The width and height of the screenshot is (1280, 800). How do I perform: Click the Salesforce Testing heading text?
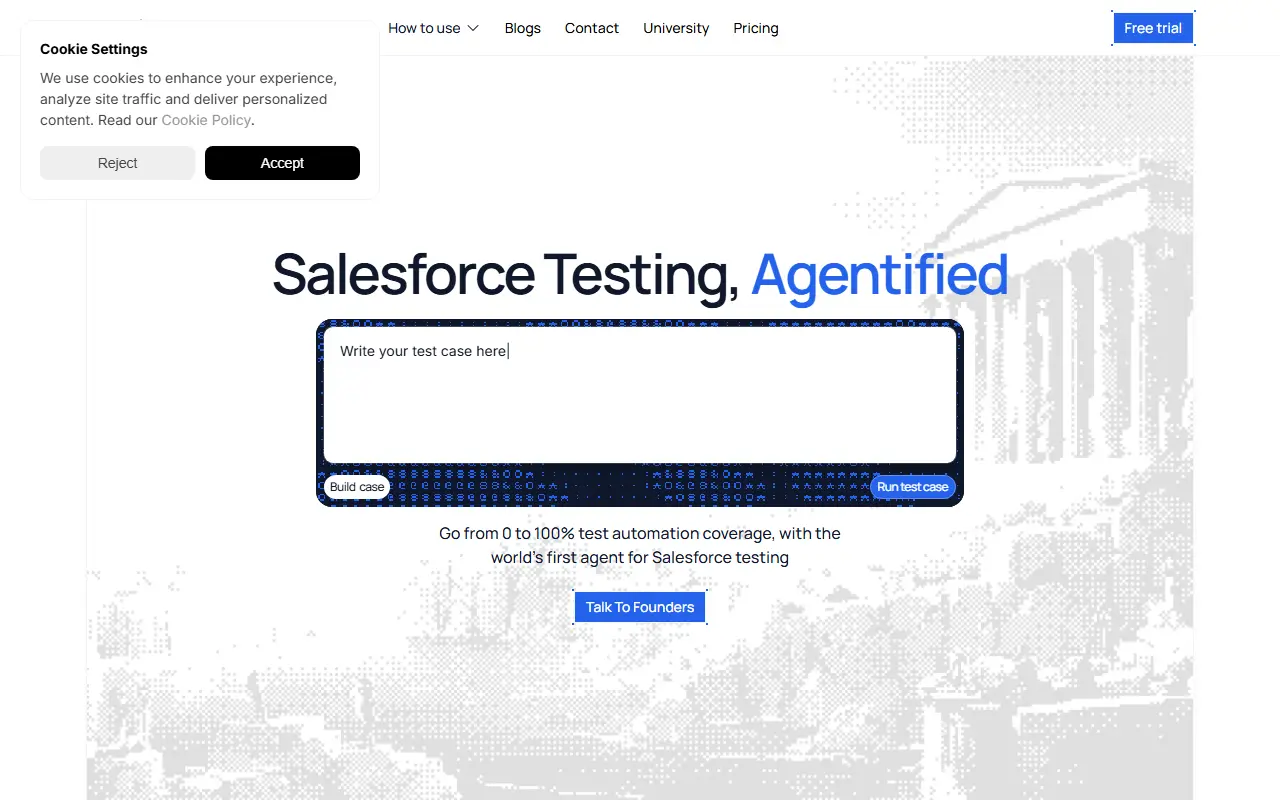coord(505,275)
